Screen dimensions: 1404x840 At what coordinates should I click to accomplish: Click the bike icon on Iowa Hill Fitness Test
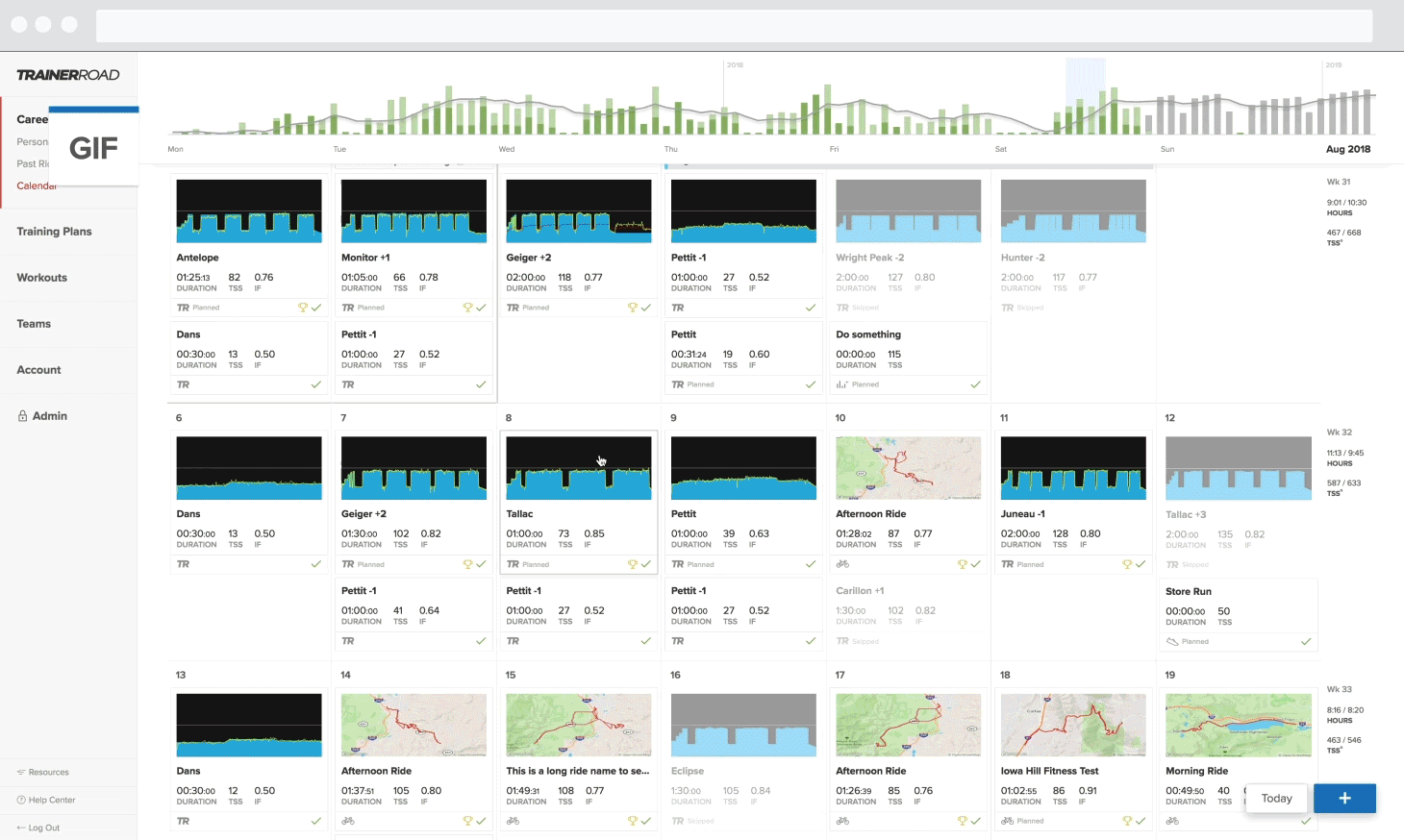[1007, 821]
